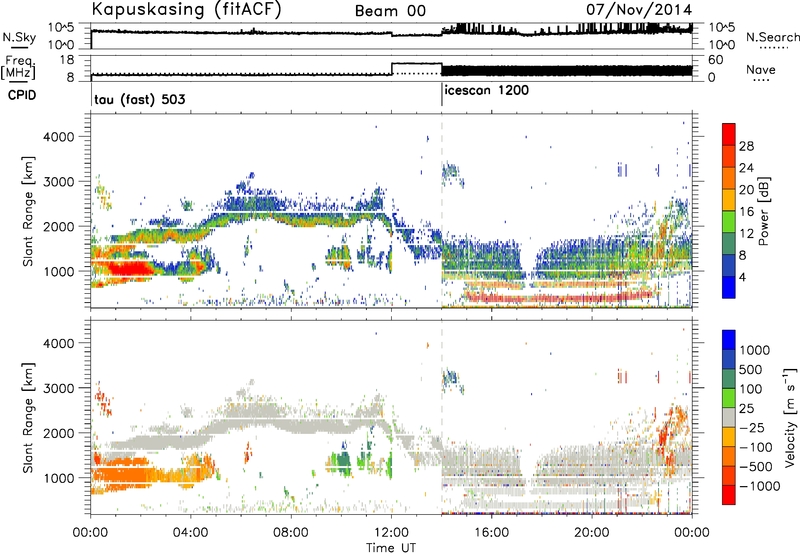Click the '08:00' time axis label

(291, 533)
